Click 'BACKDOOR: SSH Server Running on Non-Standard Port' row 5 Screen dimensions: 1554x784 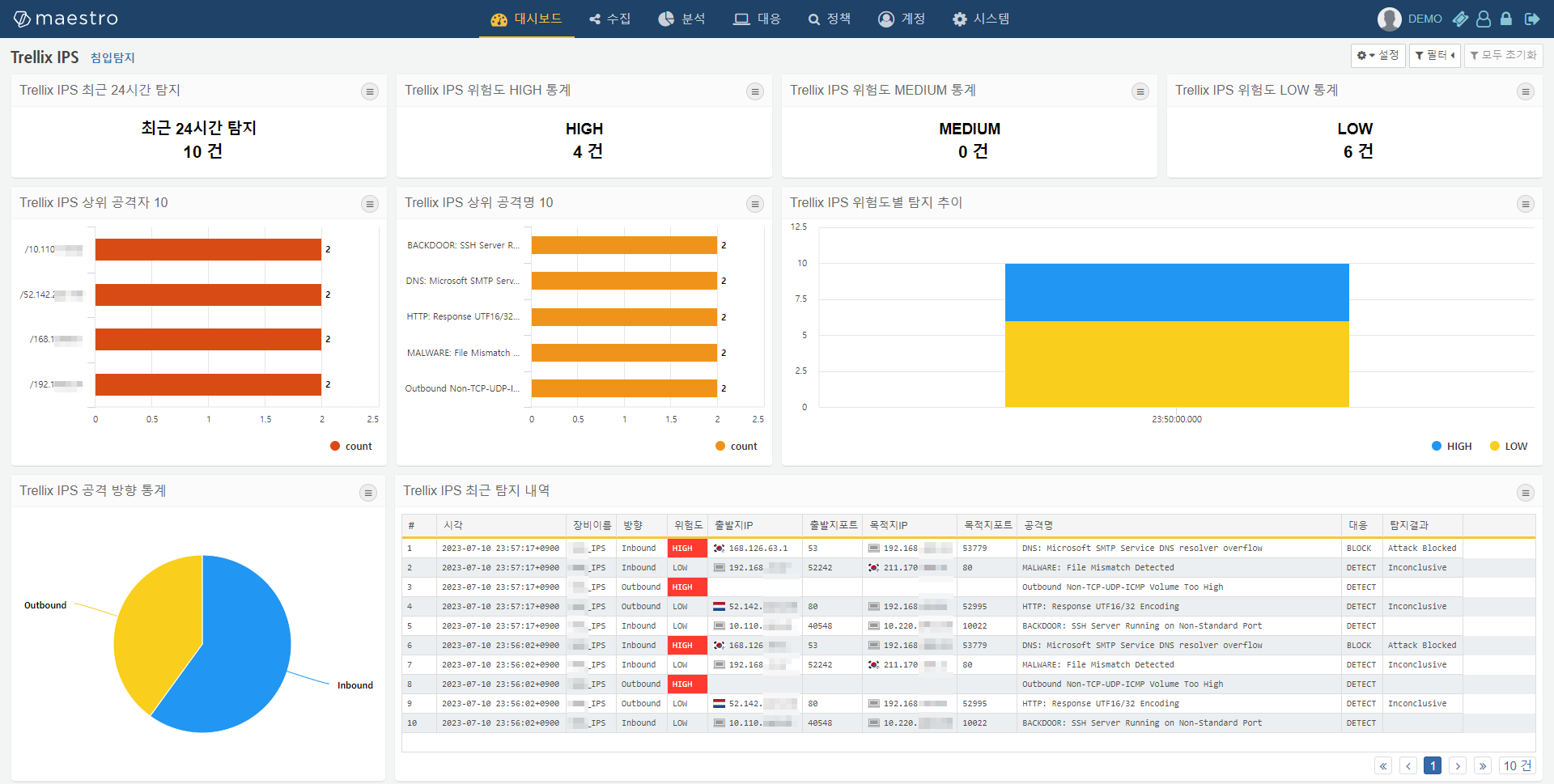tap(1141, 626)
